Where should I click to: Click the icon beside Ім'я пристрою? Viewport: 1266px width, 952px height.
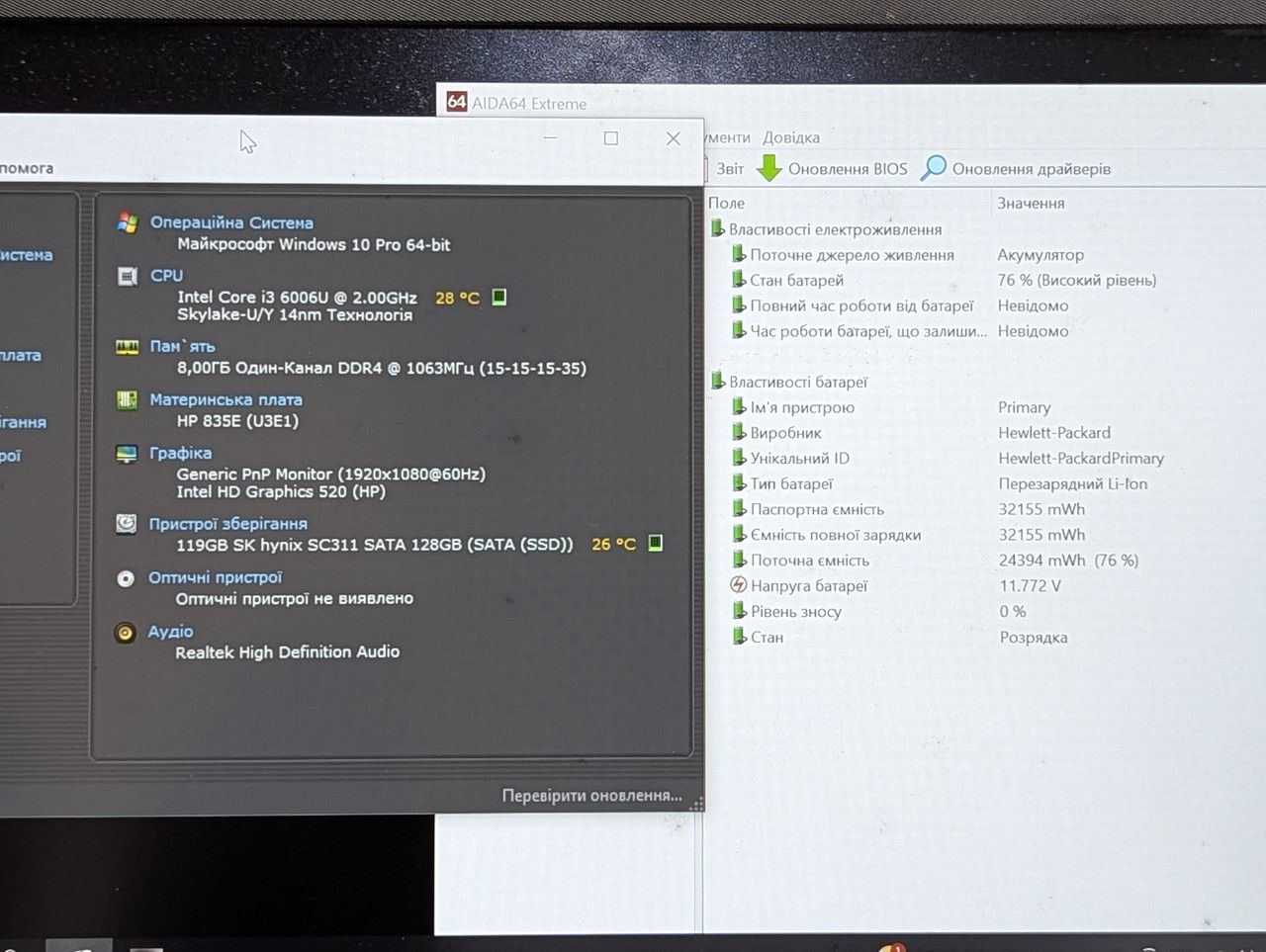click(739, 406)
